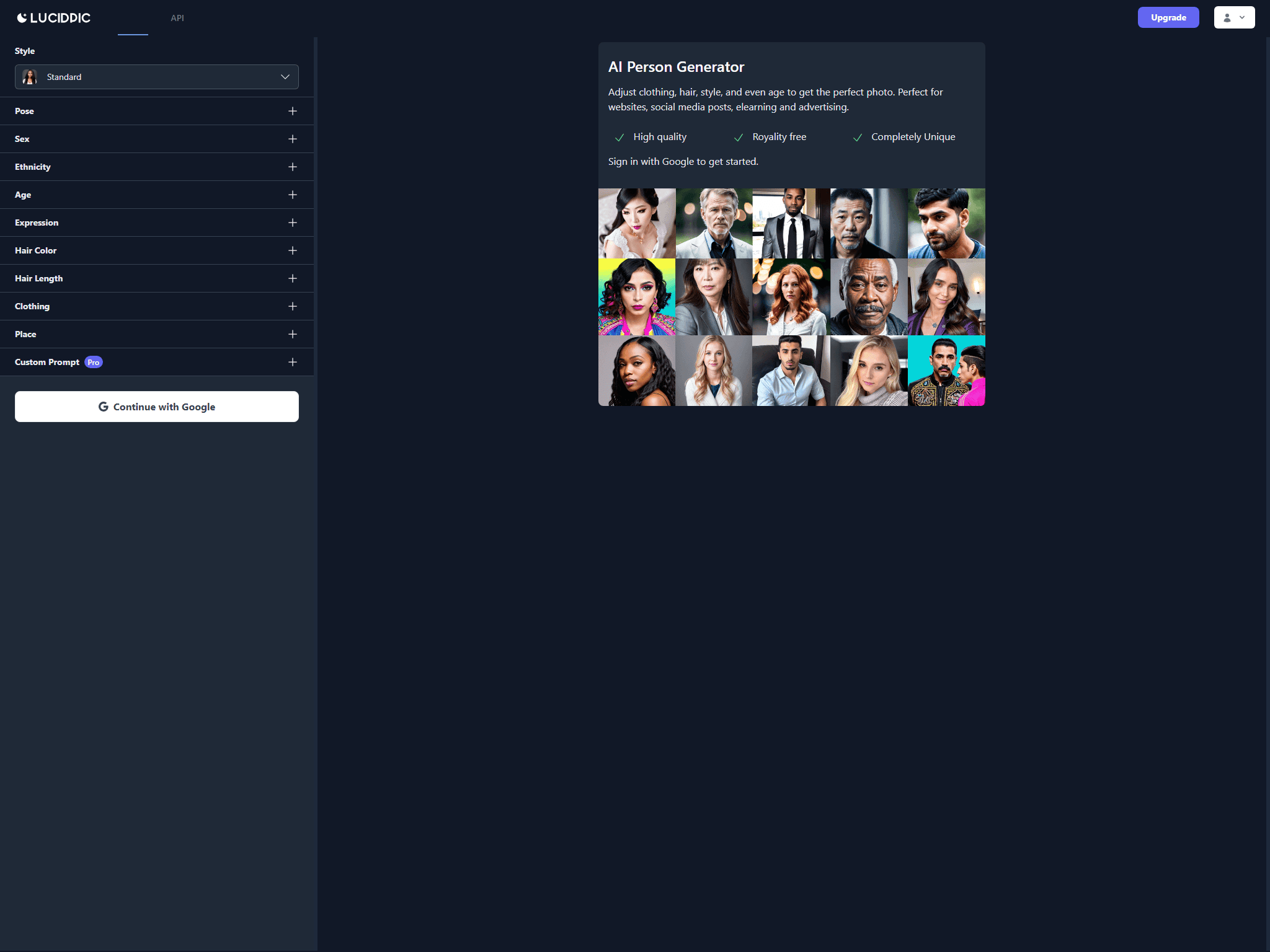The image size is (1270, 952).
Task: Expand the Hair Color section plus icon
Action: point(293,250)
